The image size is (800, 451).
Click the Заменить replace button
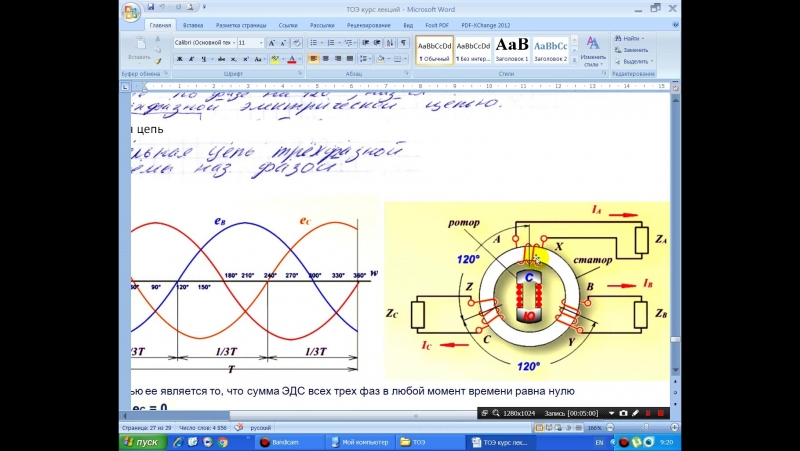click(x=632, y=50)
